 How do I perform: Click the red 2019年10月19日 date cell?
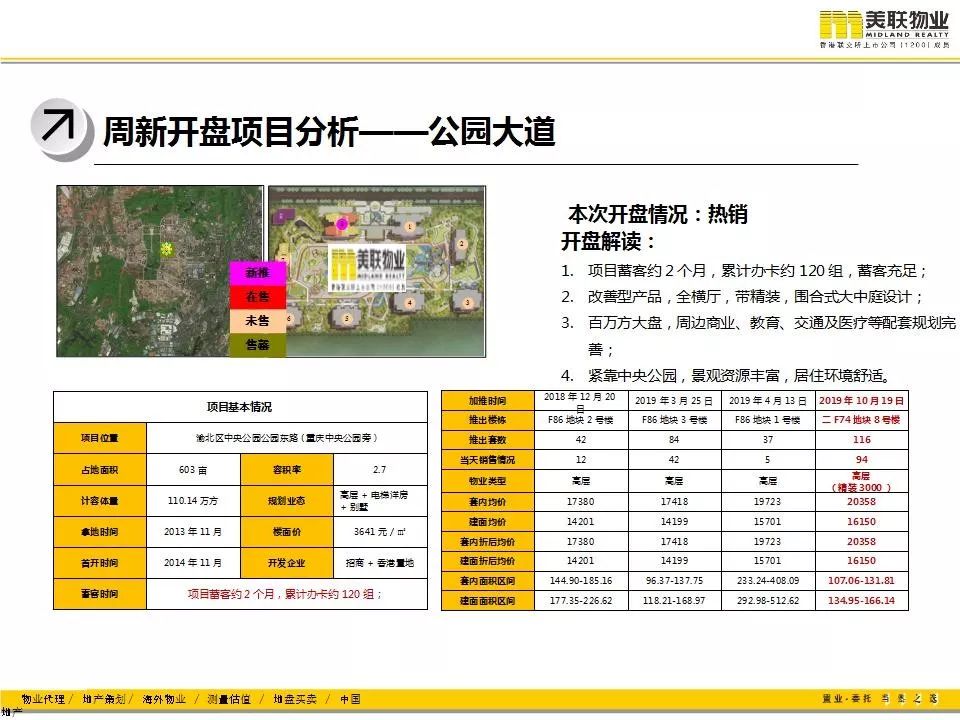click(x=861, y=400)
